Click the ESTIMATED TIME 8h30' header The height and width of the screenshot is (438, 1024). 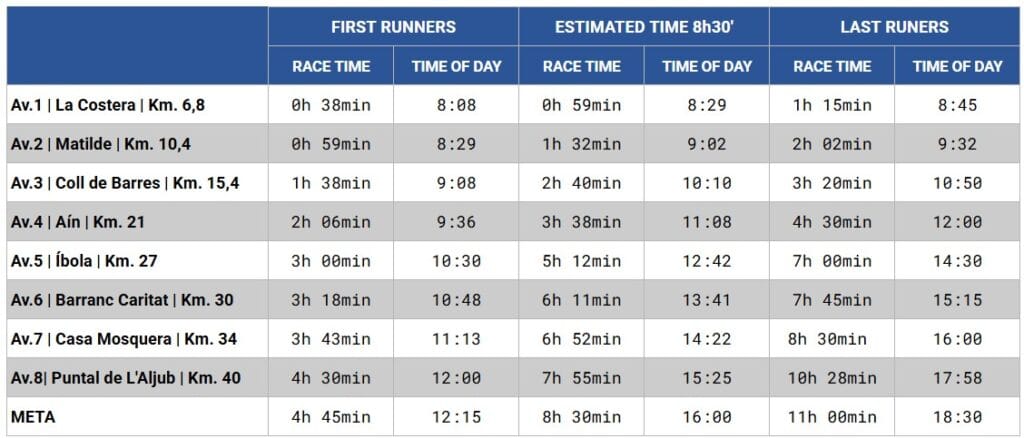(644, 27)
